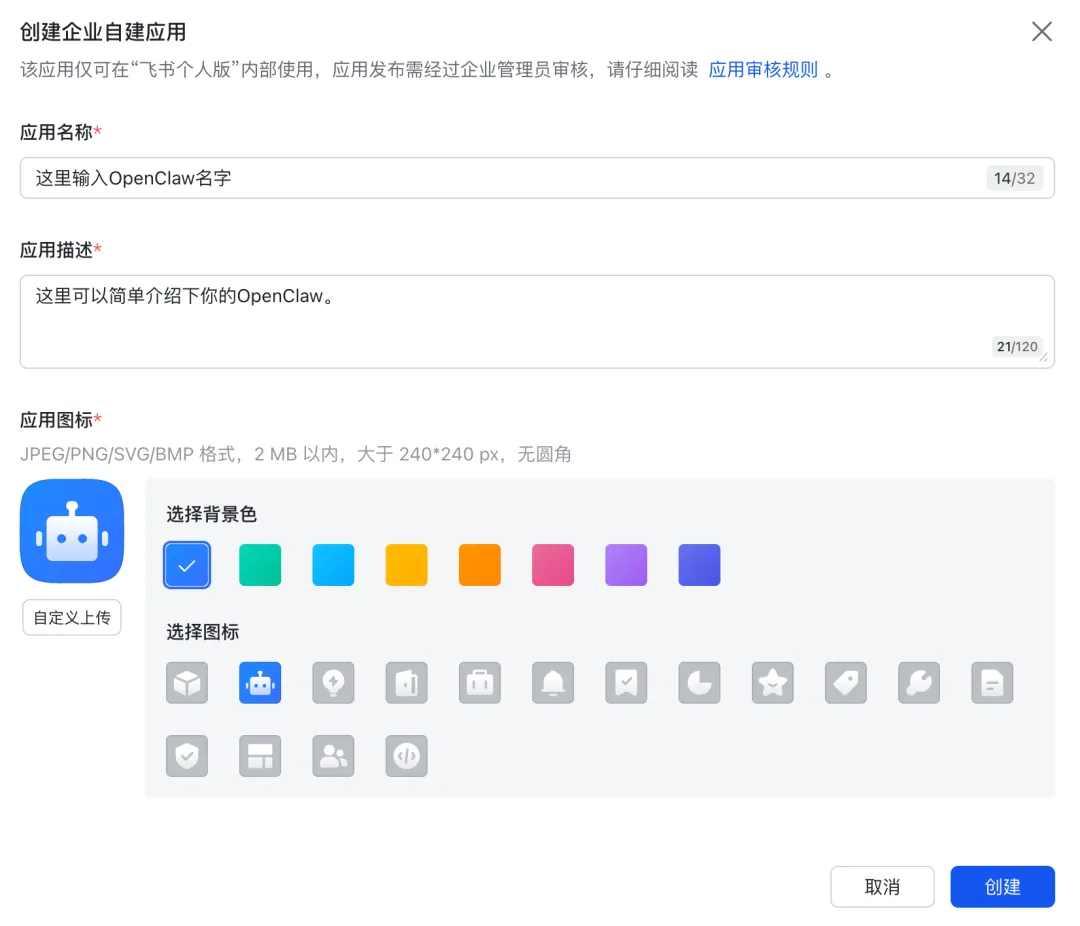
Task: Click the JPEG/PNG/SVG/BMP format hint text
Action: [295, 454]
